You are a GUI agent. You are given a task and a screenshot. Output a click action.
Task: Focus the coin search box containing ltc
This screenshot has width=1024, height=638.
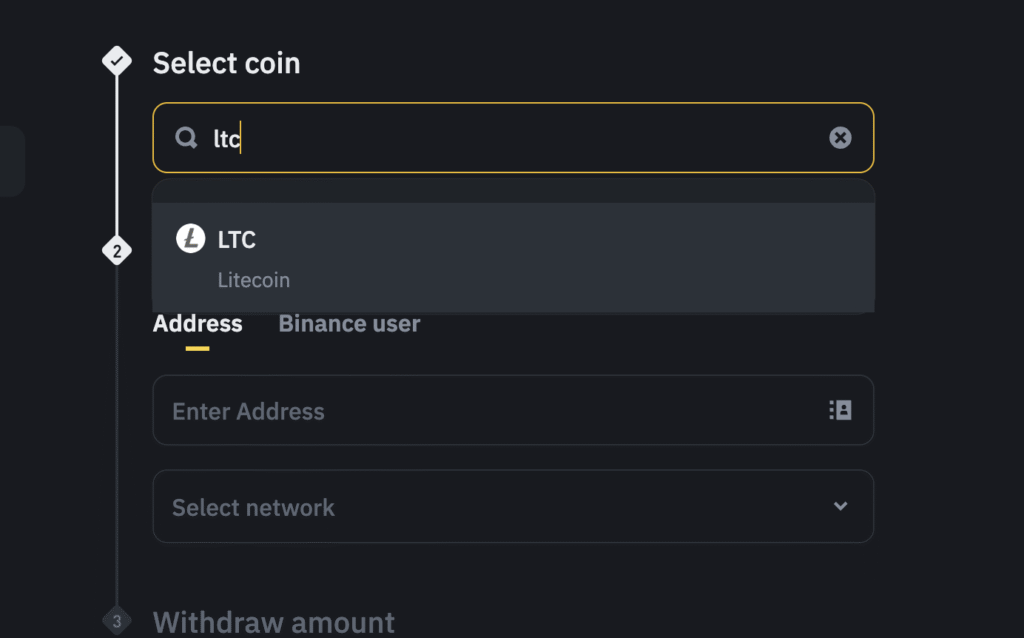(x=513, y=138)
